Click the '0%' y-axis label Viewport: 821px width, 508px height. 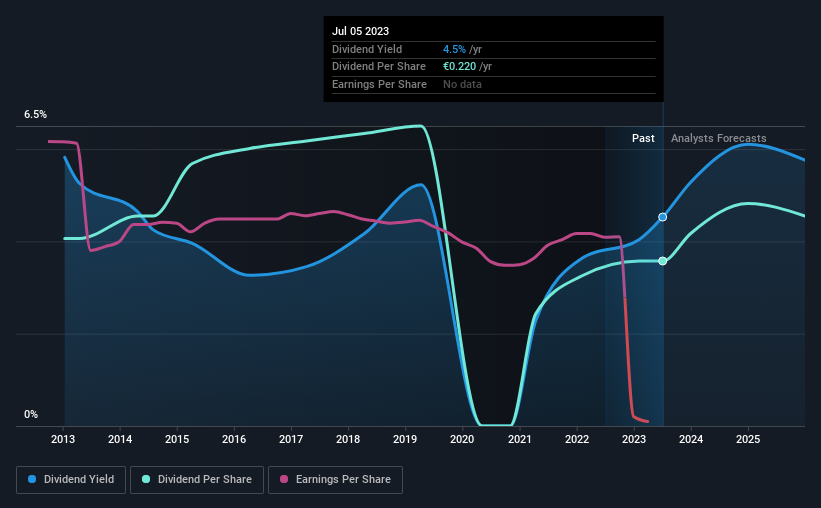31,414
